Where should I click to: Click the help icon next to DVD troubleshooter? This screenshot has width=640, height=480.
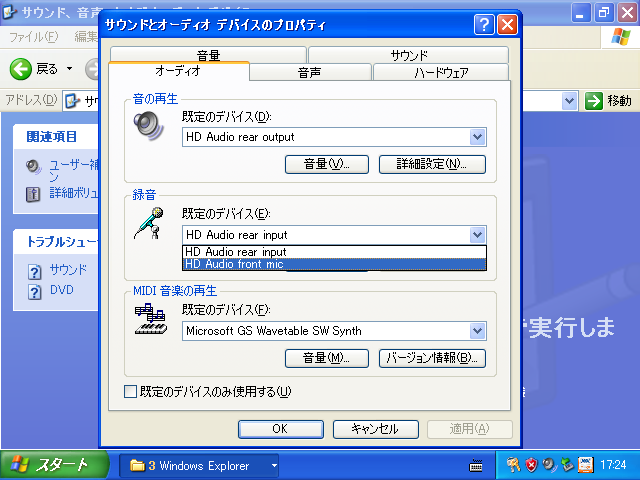35,292
